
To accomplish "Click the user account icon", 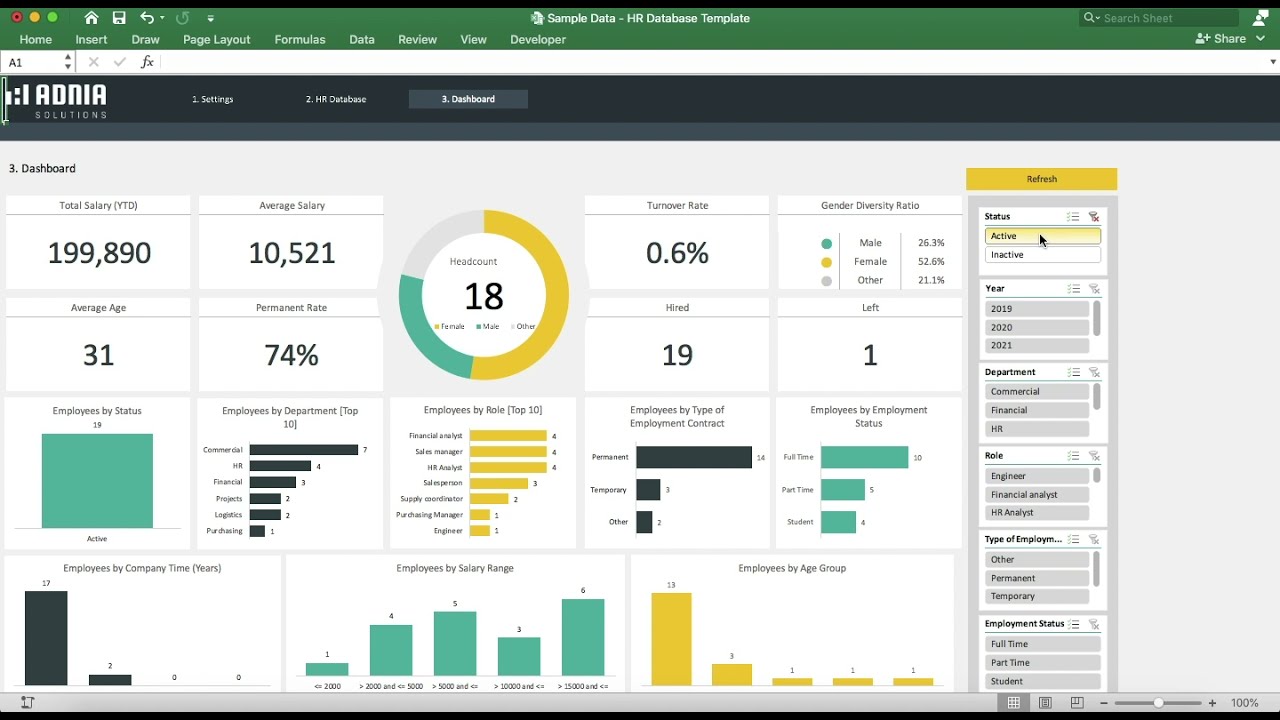I will (1259, 18).
